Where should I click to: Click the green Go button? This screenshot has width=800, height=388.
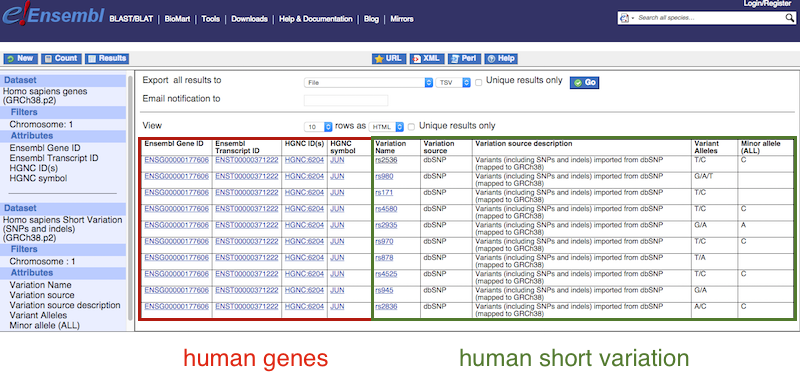(x=585, y=83)
